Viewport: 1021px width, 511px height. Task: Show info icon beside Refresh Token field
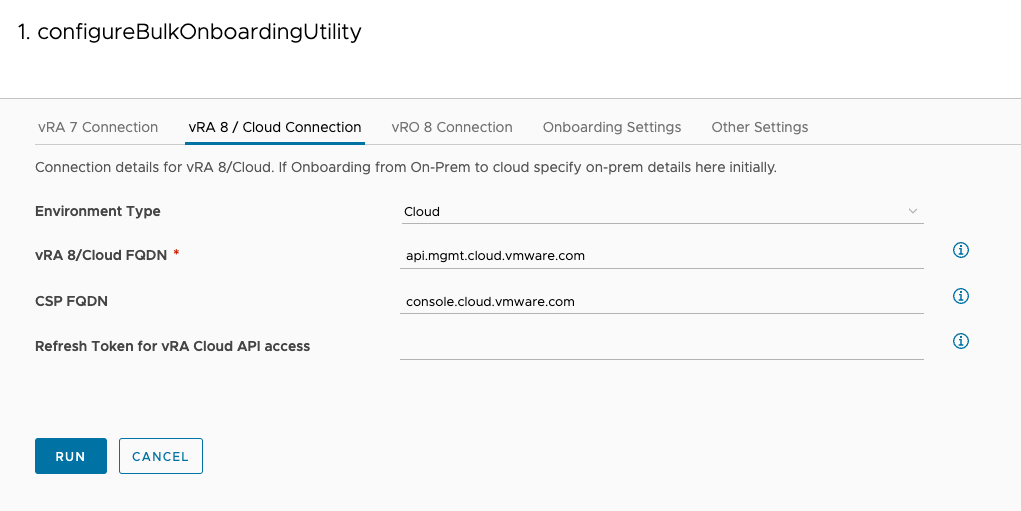(x=961, y=341)
